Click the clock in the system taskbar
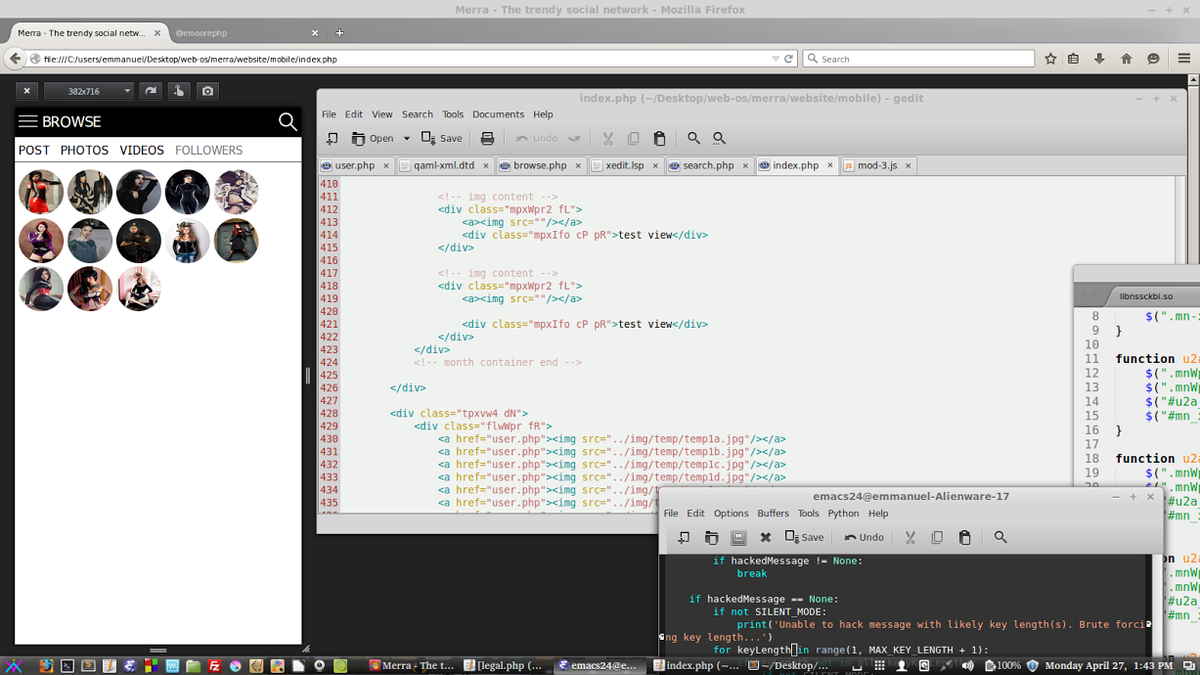 pyautogui.click(x=1108, y=665)
